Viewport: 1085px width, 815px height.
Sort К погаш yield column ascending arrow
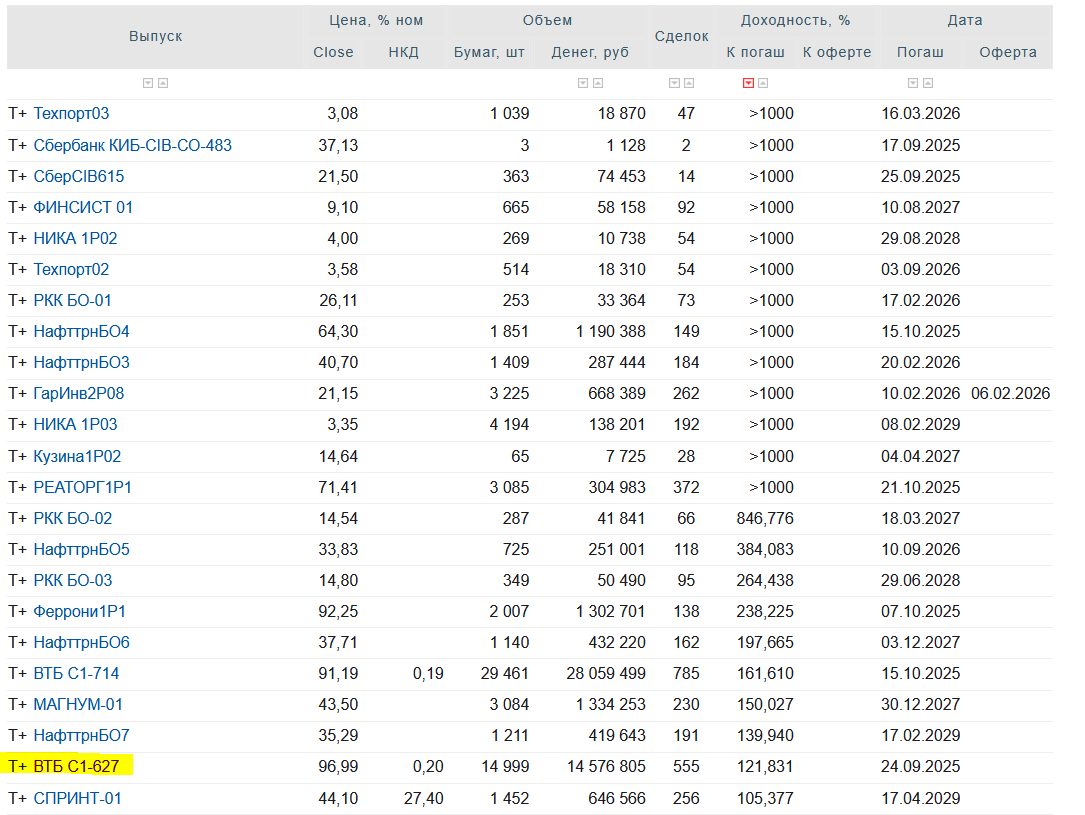coord(763,83)
